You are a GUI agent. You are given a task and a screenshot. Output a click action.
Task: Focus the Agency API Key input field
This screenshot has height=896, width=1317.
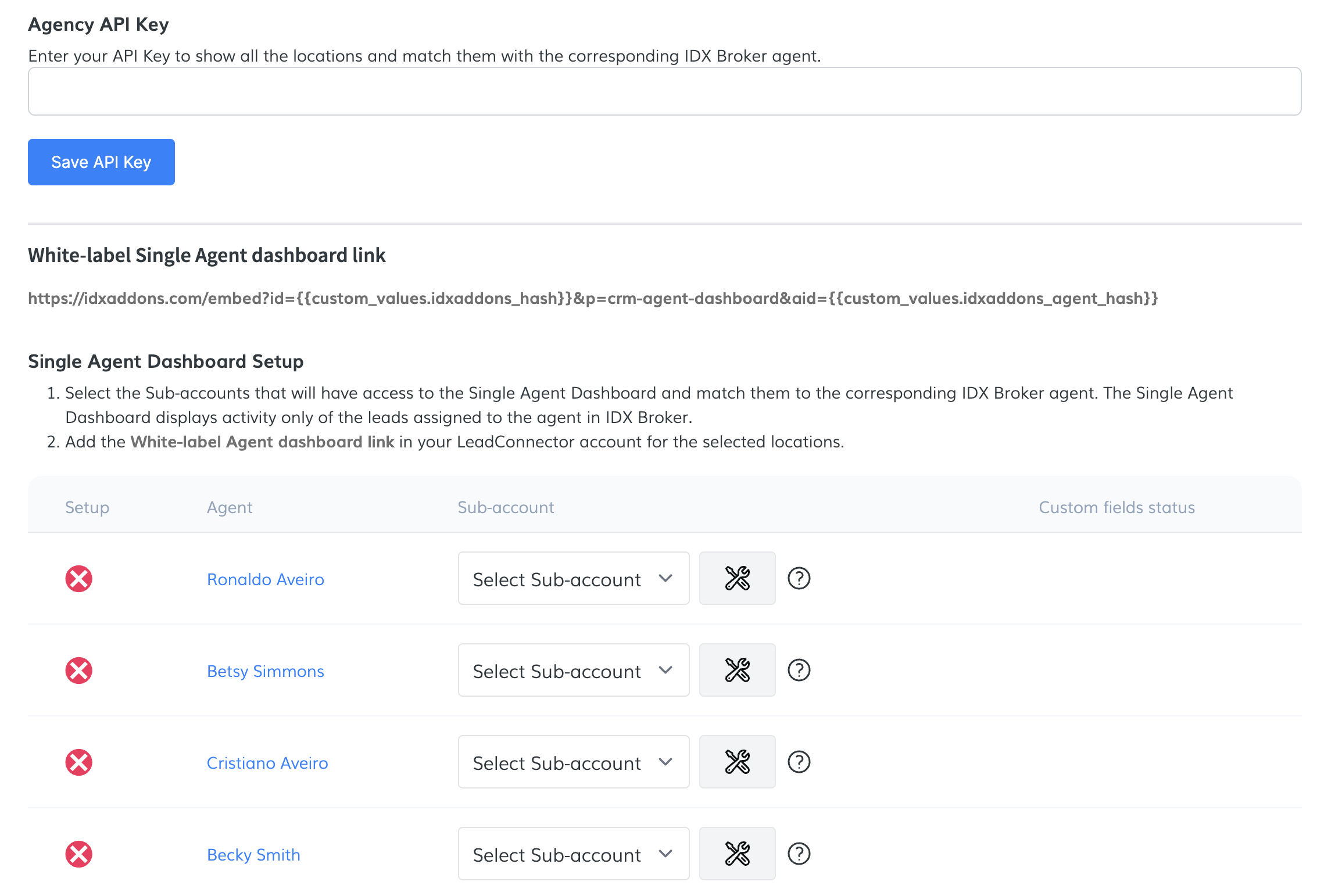[x=664, y=91]
